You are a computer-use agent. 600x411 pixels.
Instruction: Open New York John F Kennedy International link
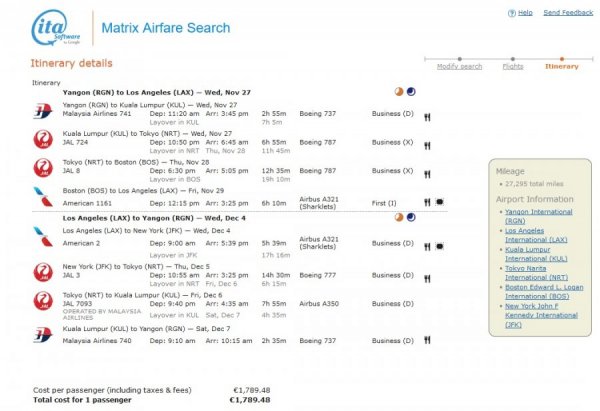pyautogui.click(x=541, y=315)
